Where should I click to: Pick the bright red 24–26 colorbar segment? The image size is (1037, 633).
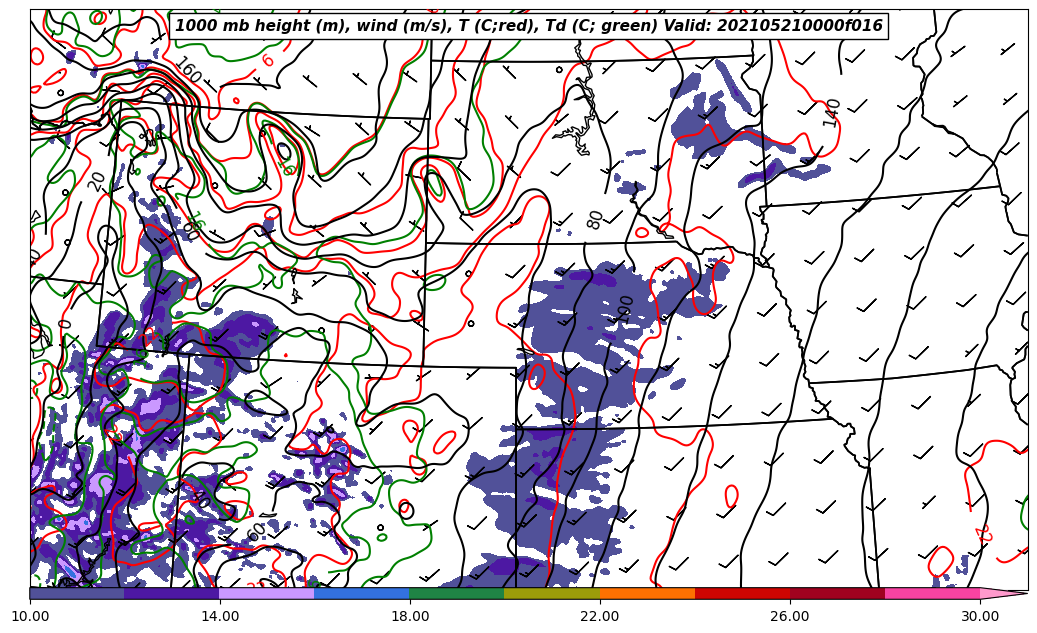pyautogui.click(x=742, y=593)
